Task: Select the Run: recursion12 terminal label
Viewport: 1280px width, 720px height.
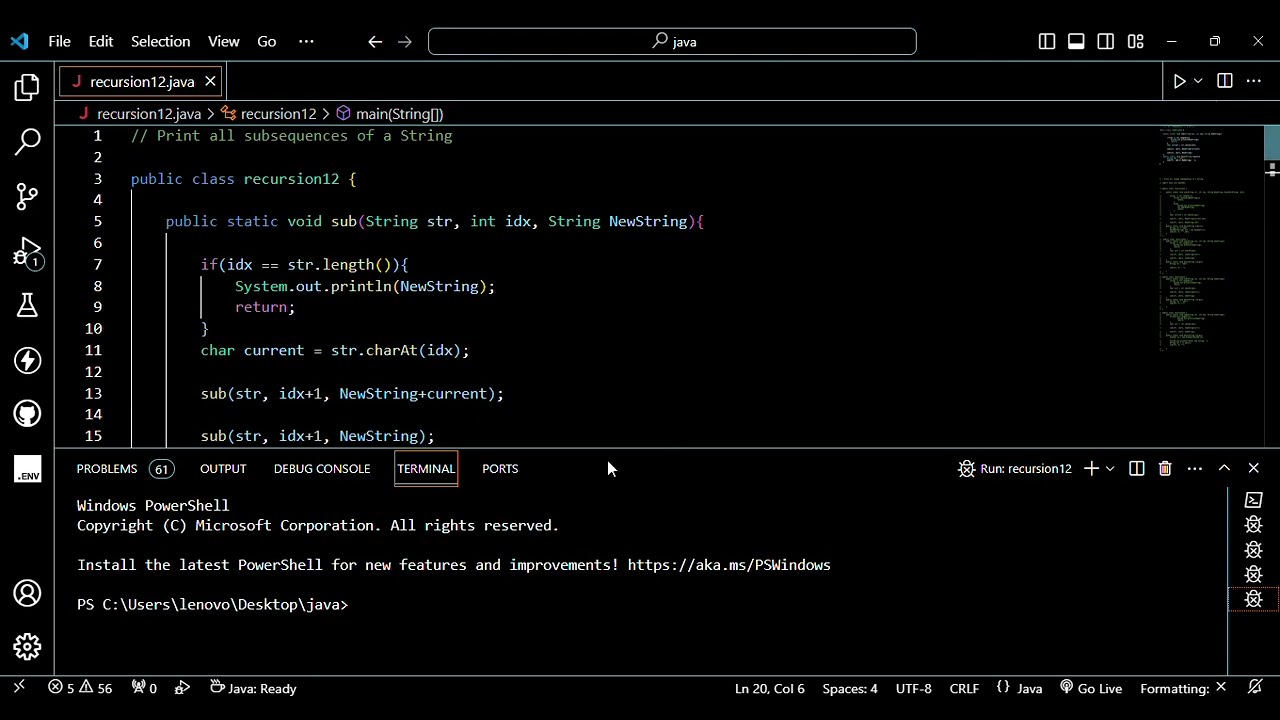Action: point(1015,468)
